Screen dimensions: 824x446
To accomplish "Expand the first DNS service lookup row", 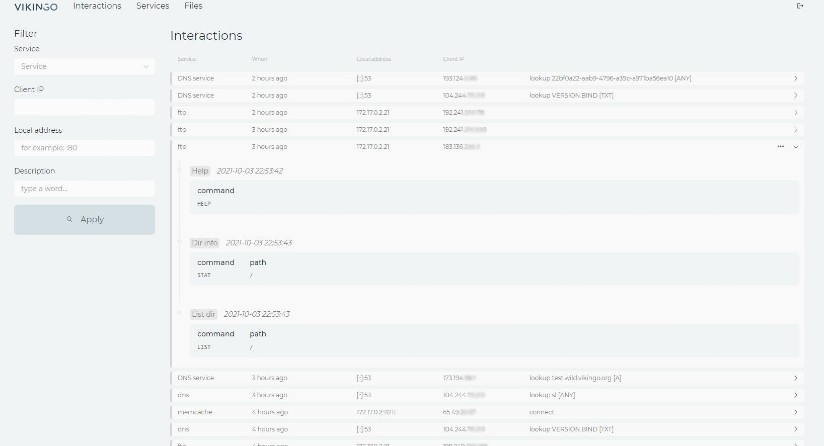I will pyautogui.click(x=796, y=78).
